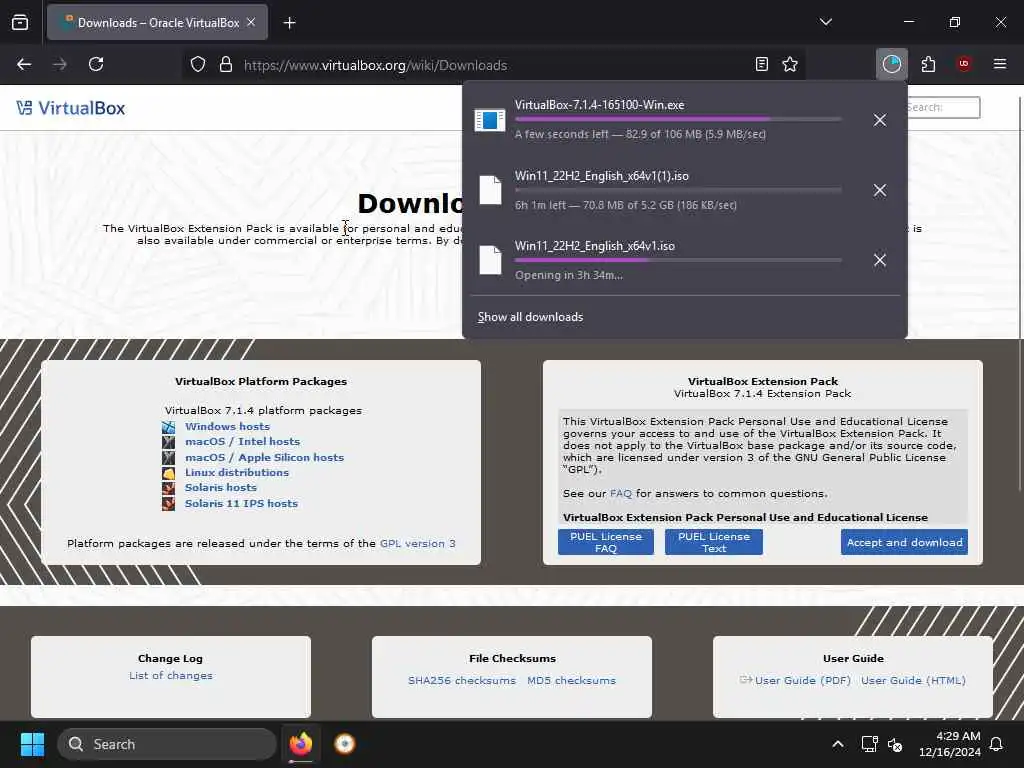Open User Guide (PDF) link
1024x768 pixels.
[803, 680]
